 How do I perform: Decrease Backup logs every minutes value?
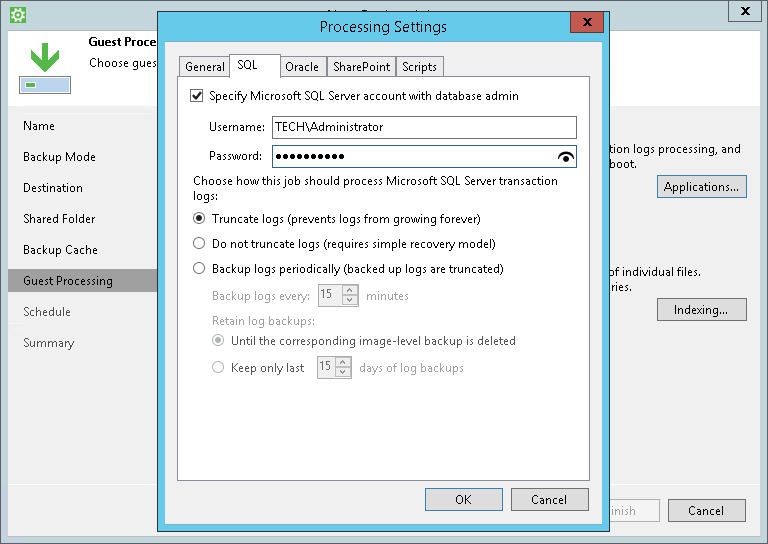click(350, 300)
